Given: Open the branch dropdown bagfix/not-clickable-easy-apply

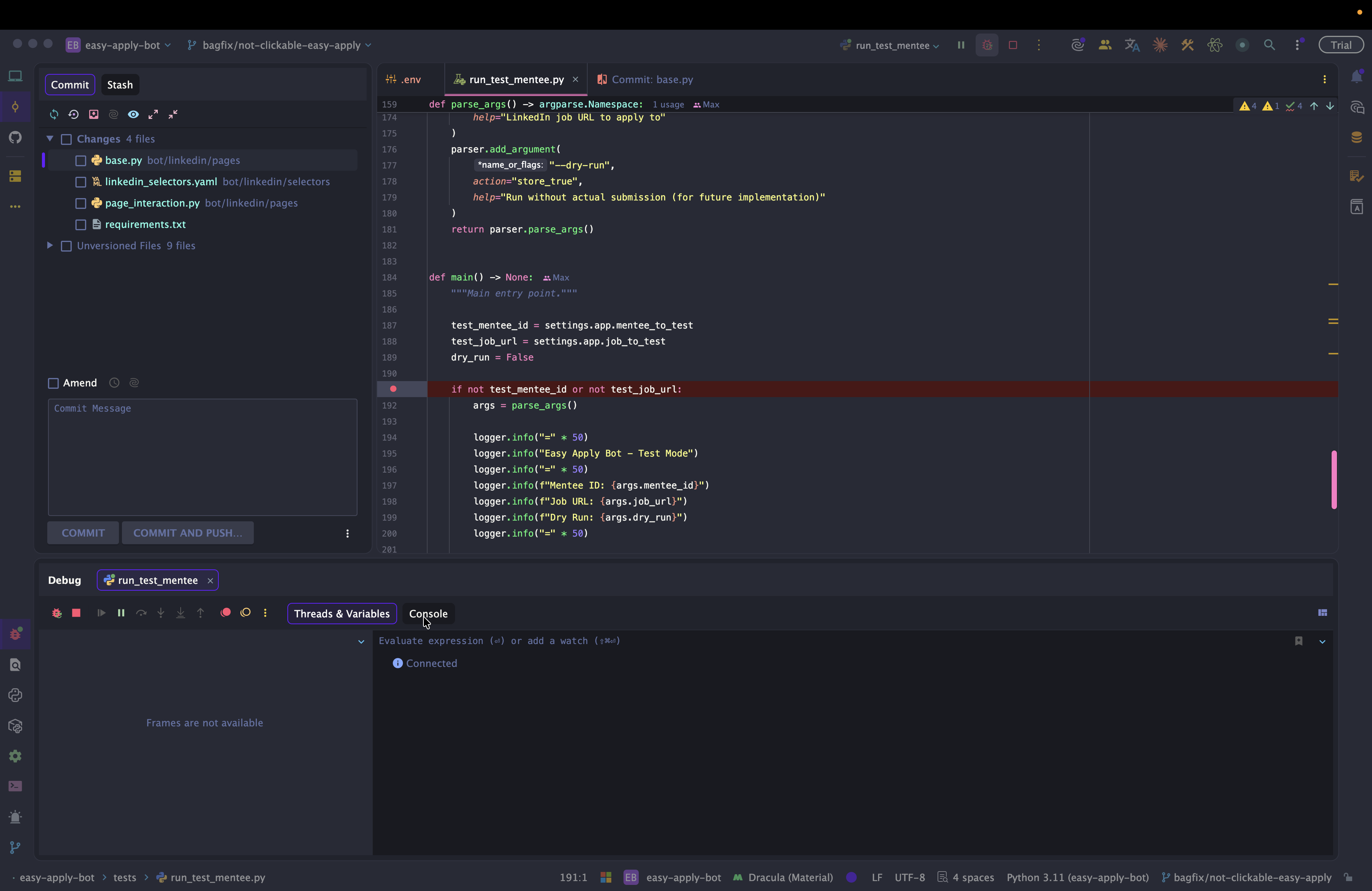Looking at the screenshot, I should tap(281, 45).
